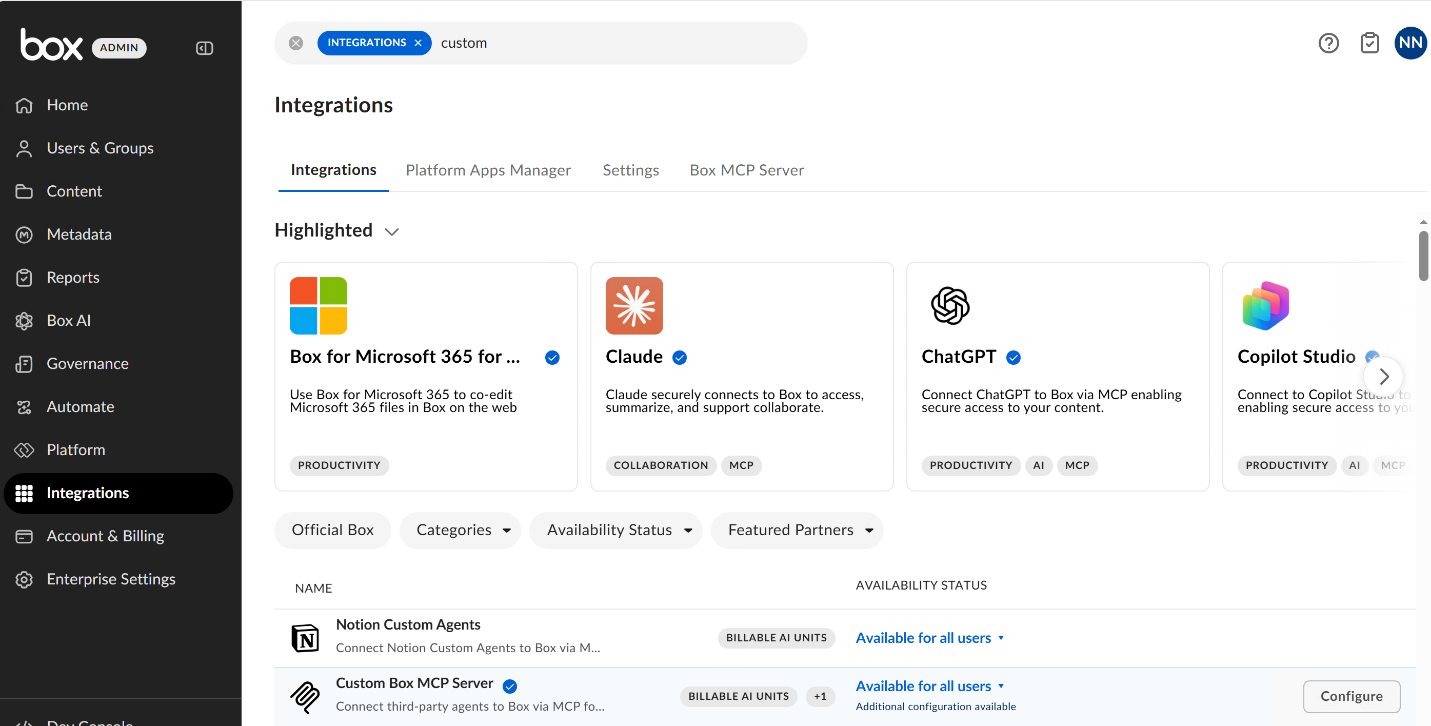Open the Box for Microsoft 365 card title
The height and width of the screenshot is (726, 1431).
pyautogui.click(x=405, y=357)
